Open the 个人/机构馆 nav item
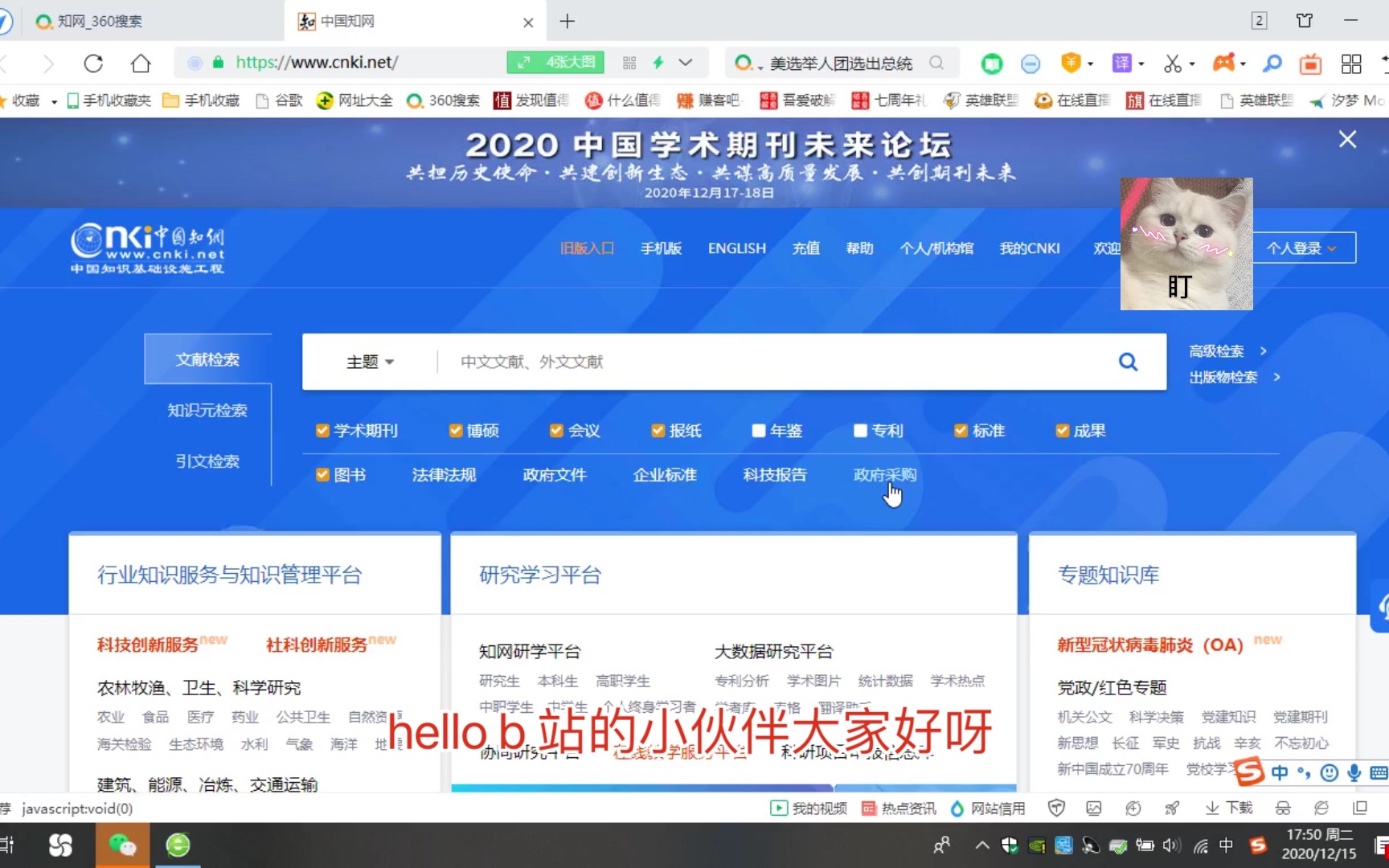1389x868 pixels. tap(936, 248)
